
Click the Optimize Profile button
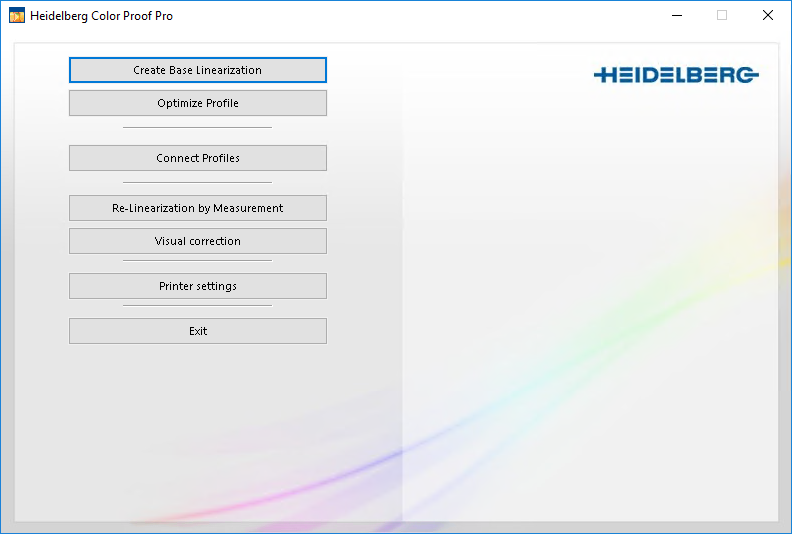197,103
